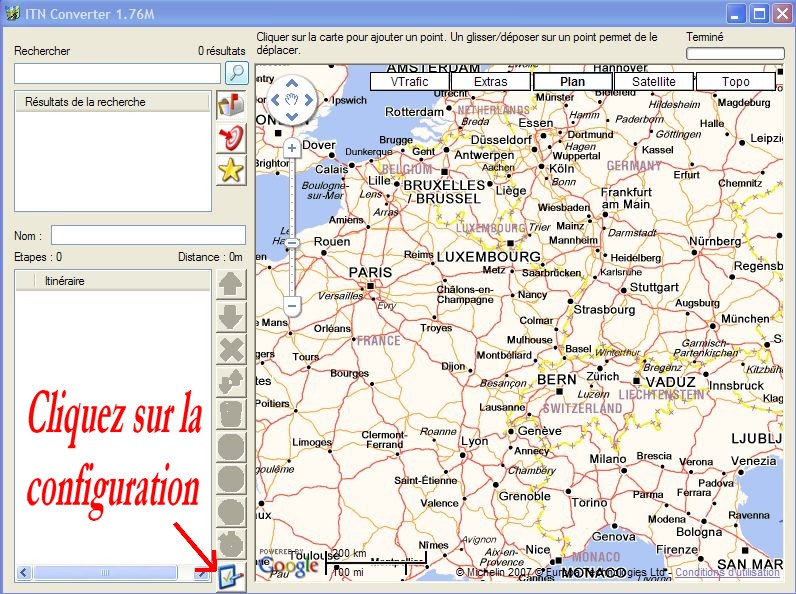Click the Nom text field
The image size is (796, 594).
pyautogui.click(x=148, y=236)
